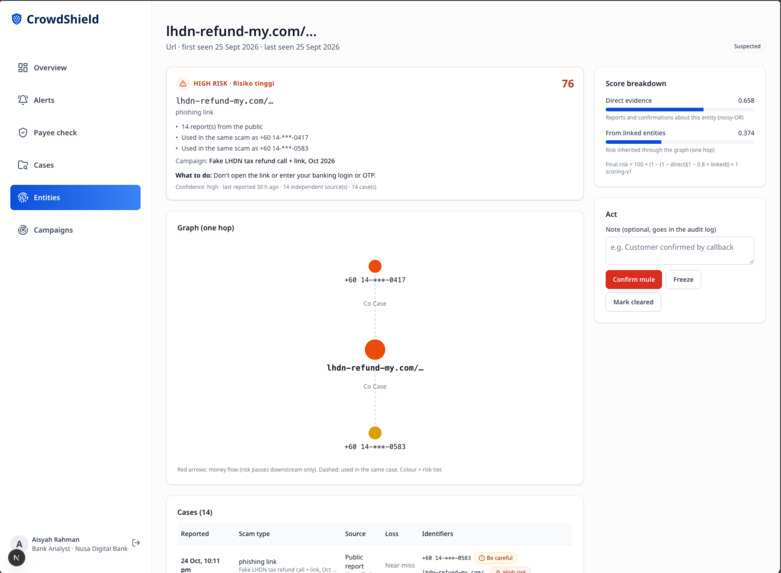Click the linked entities value 0.374
The width and height of the screenshot is (781, 573).
tap(746, 133)
